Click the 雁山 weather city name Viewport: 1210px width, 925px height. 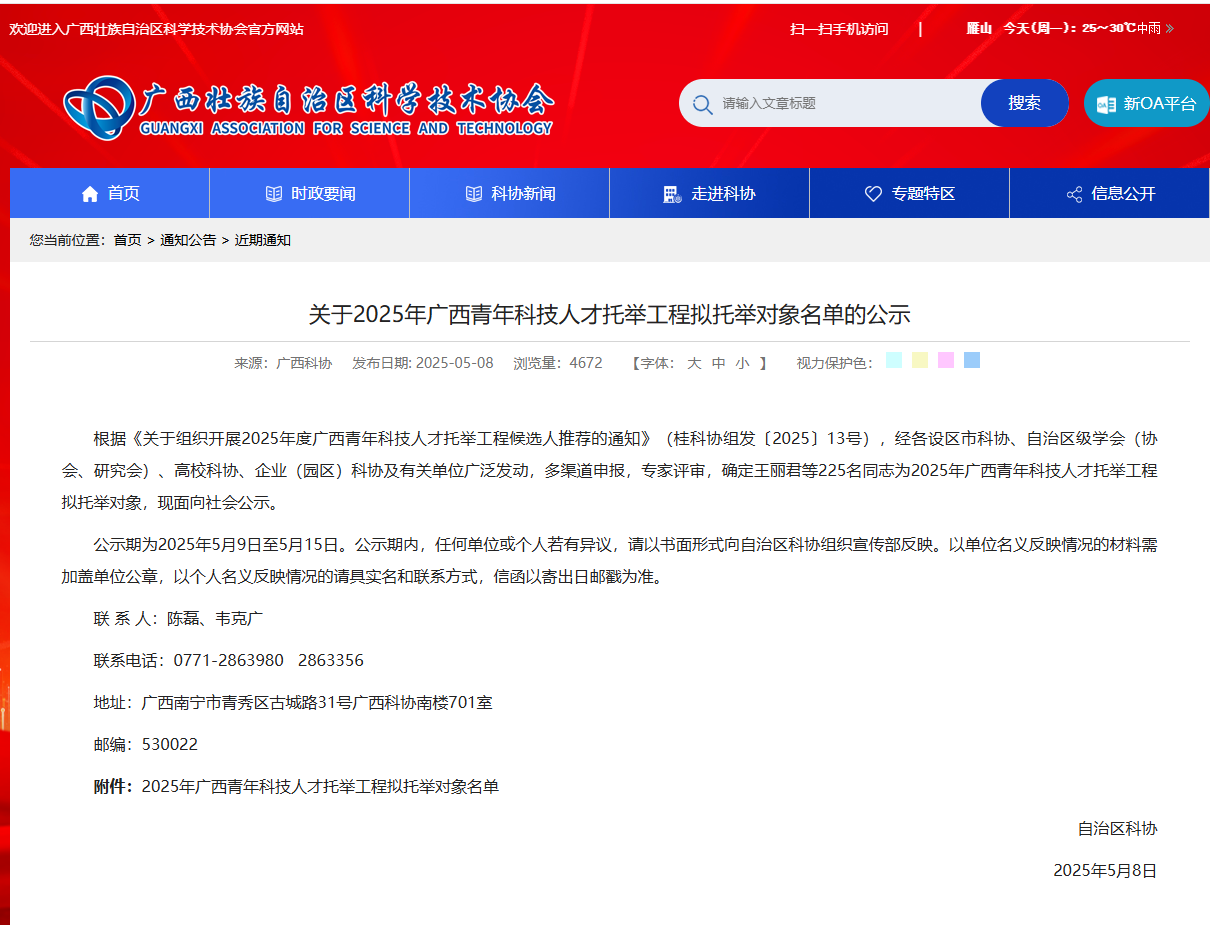point(979,29)
